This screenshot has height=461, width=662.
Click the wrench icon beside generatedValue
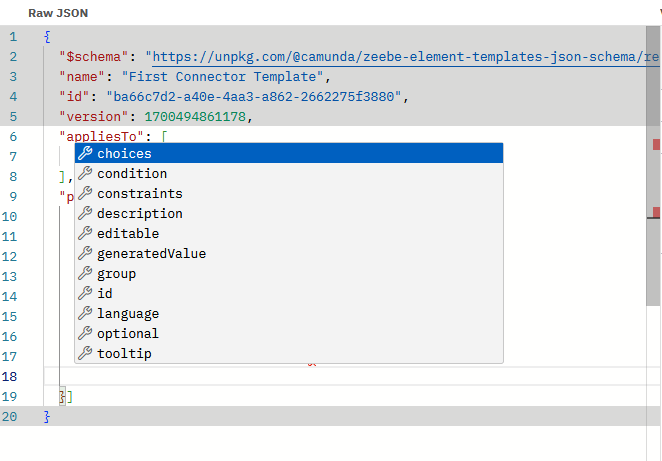85,253
